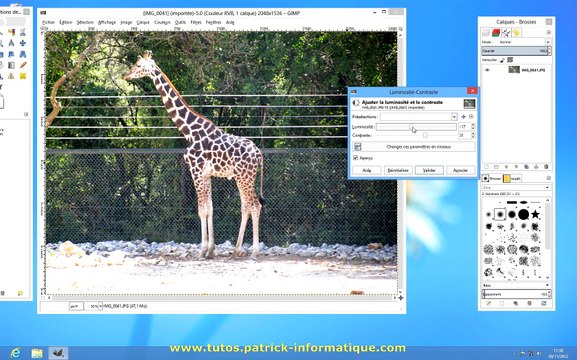577x360 pixels.
Task: Open the Basic brush tag dropdown
Action: click(x=516, y=285)
